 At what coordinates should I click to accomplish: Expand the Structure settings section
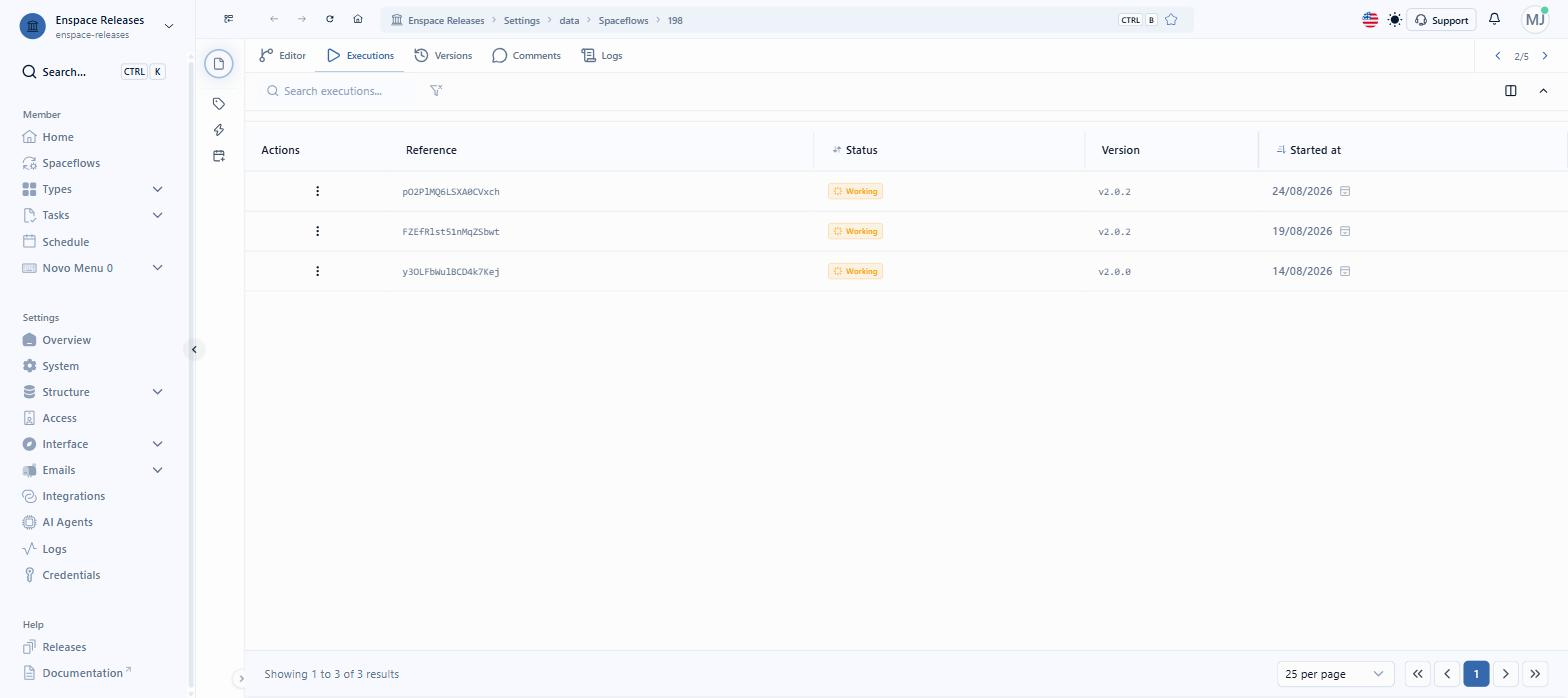157,392
